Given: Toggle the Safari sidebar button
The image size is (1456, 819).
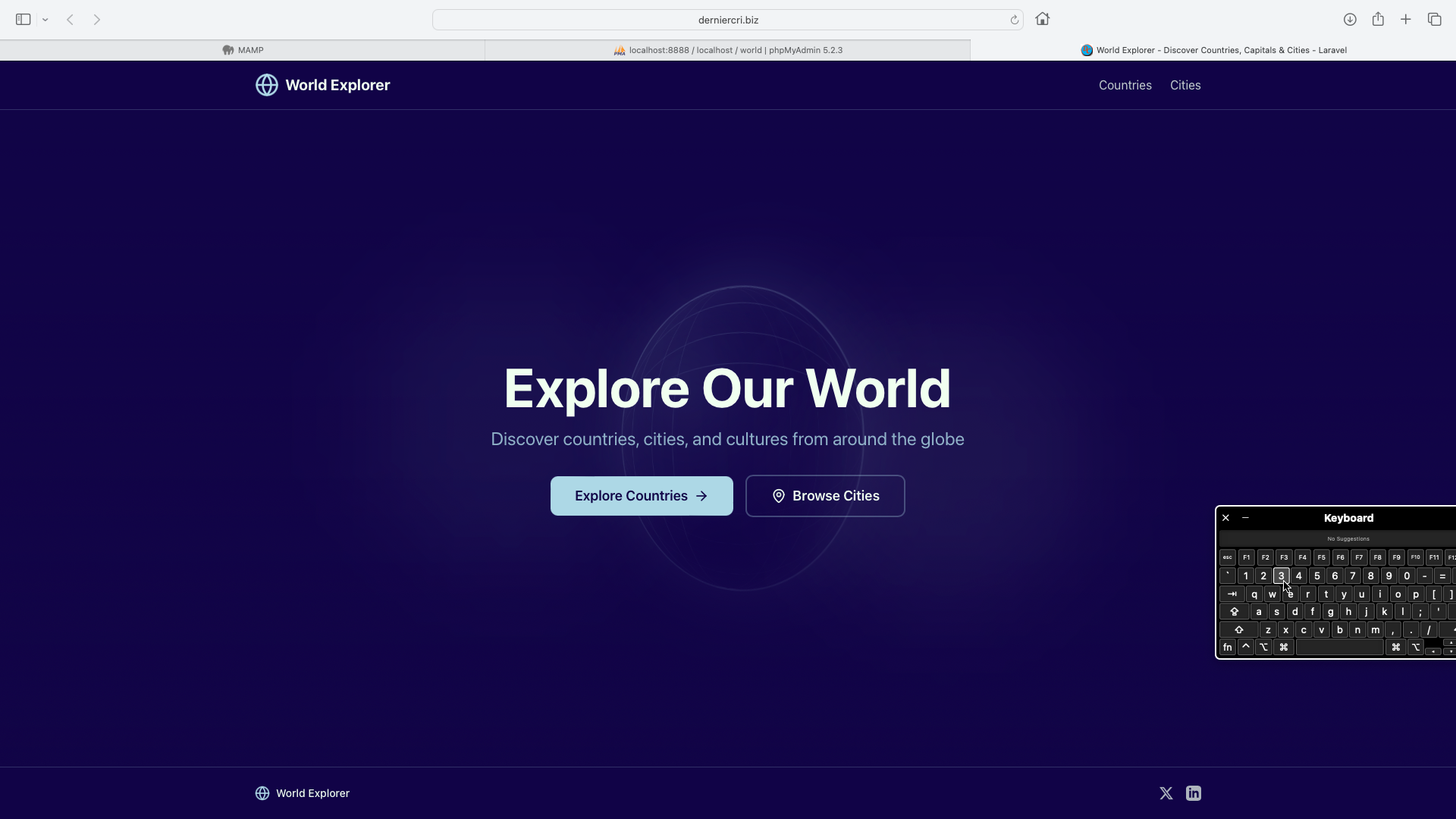Looking at the screenshot, I should click(x=23, y=20).
